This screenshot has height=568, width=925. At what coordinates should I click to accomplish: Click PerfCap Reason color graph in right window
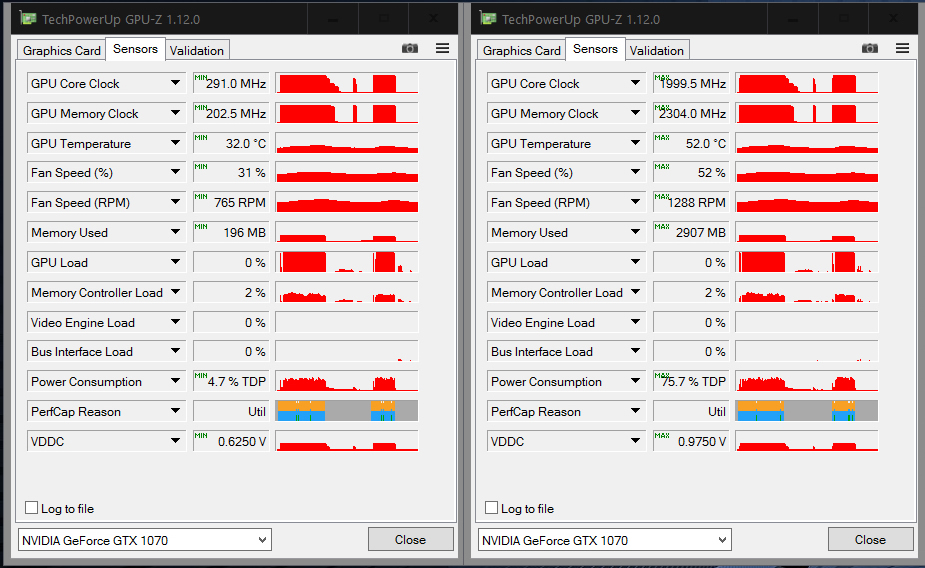tap(807, 411)
